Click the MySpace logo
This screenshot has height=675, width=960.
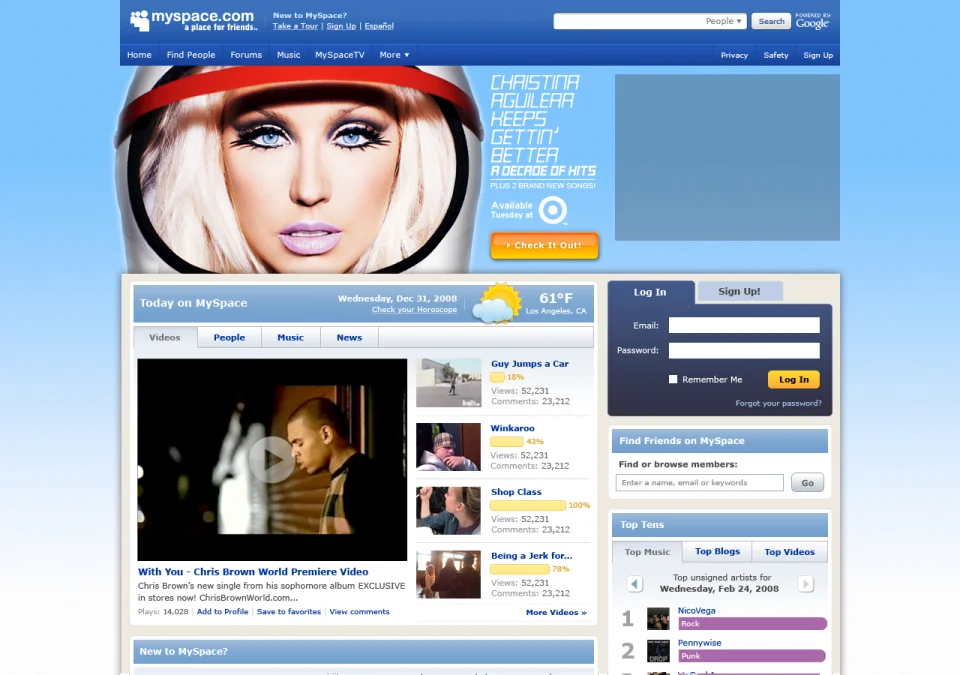[x=193, y=20]
